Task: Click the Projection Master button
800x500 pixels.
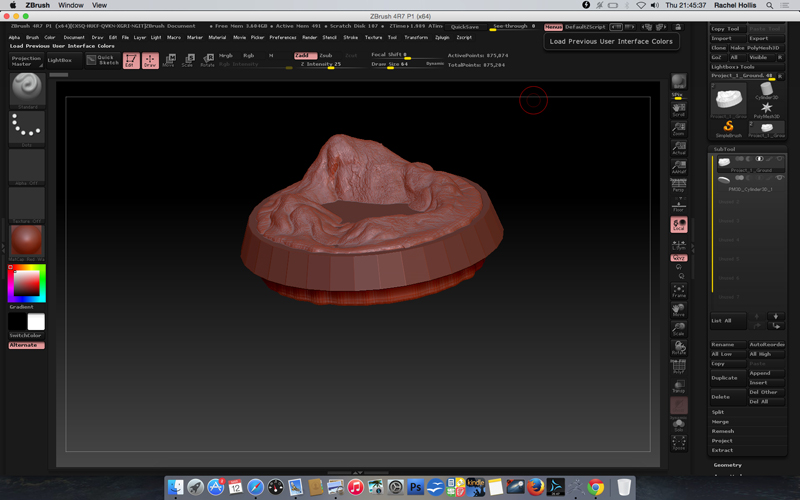Action: click(x=27, y=61)
